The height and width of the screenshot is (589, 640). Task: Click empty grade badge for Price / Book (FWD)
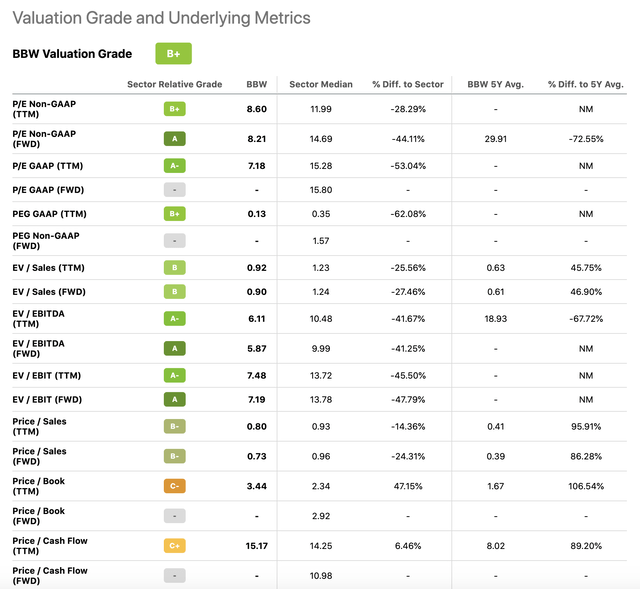175,516
